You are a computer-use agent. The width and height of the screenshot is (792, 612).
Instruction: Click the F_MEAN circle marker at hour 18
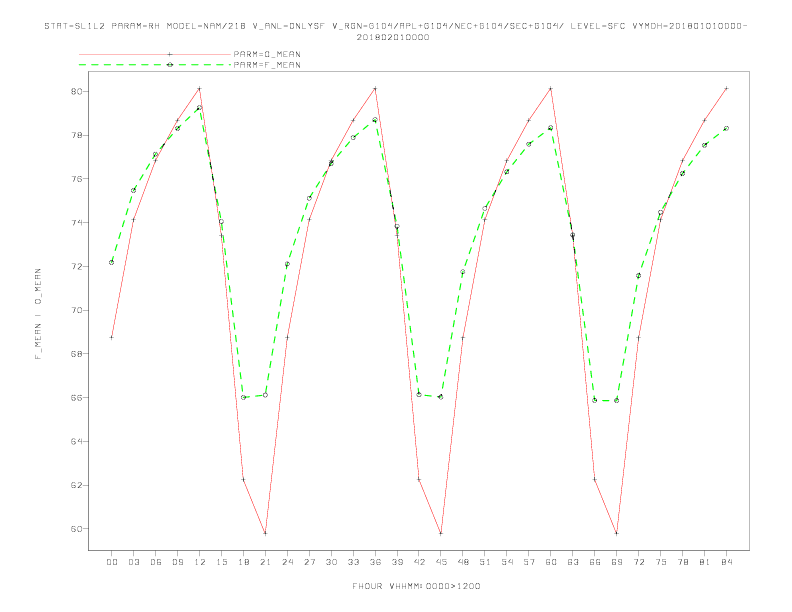243,397
